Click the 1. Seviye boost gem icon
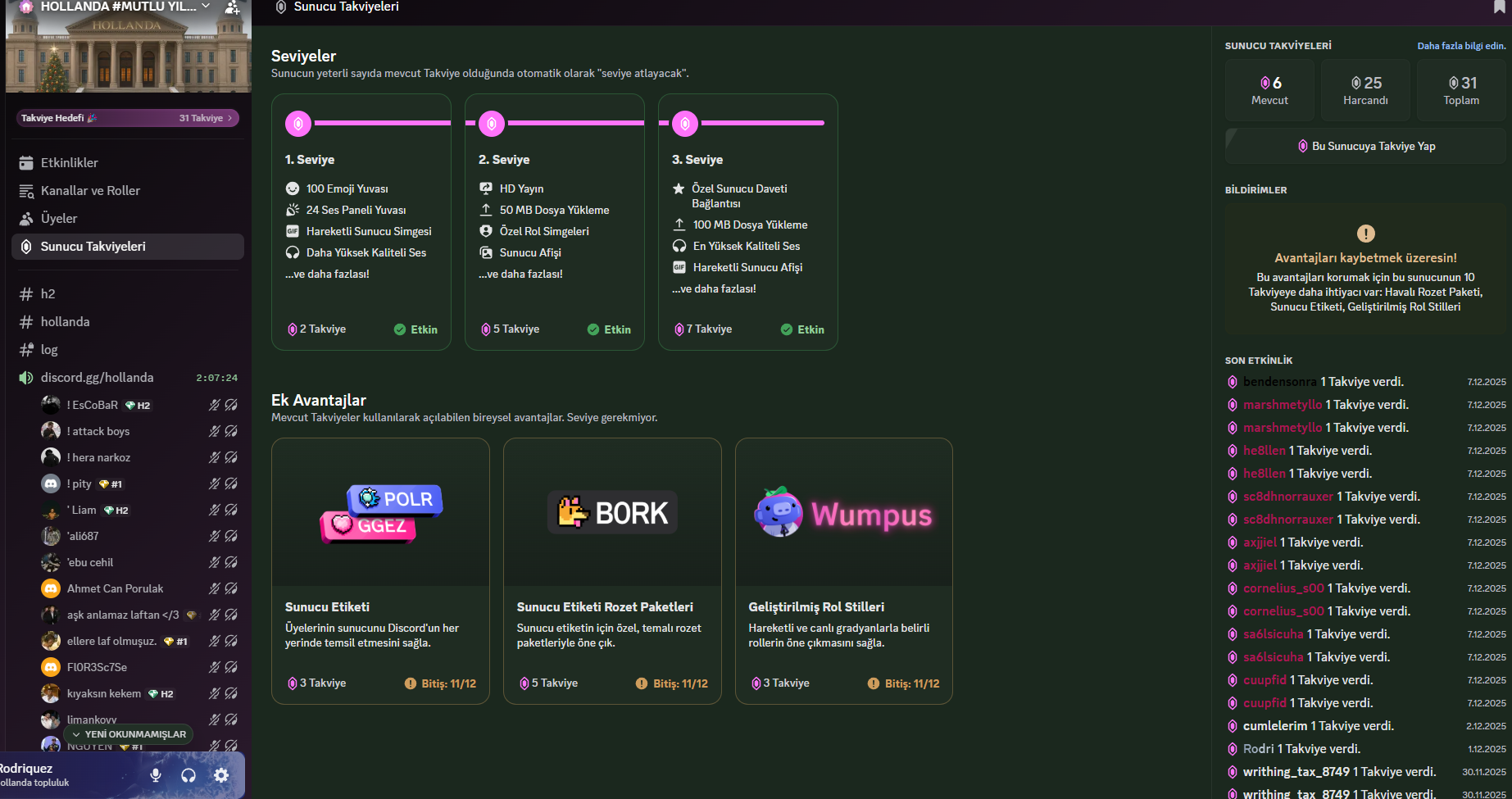 pyautogui.click(x=298, y=124)
